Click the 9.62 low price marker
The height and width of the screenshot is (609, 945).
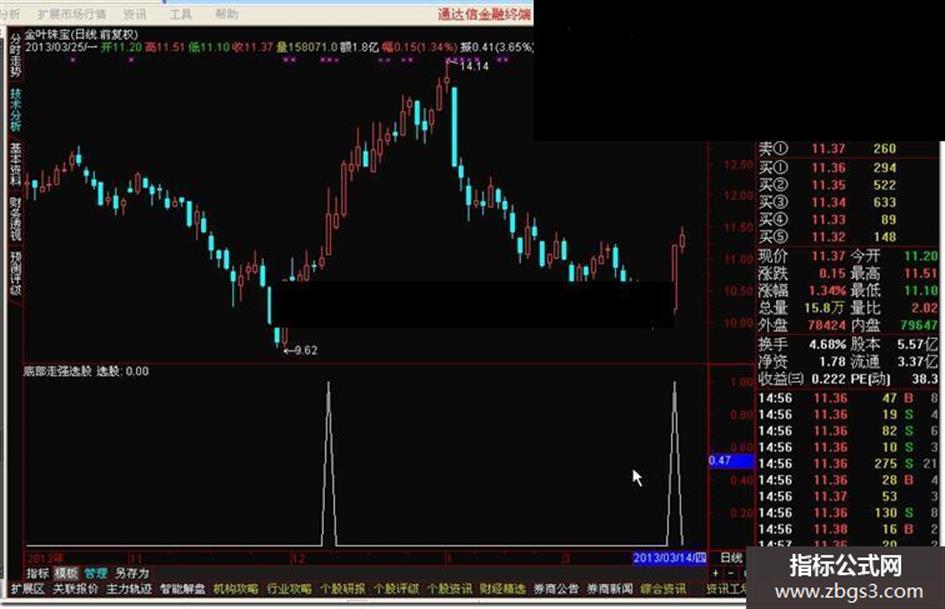click(x=305, y=350)
